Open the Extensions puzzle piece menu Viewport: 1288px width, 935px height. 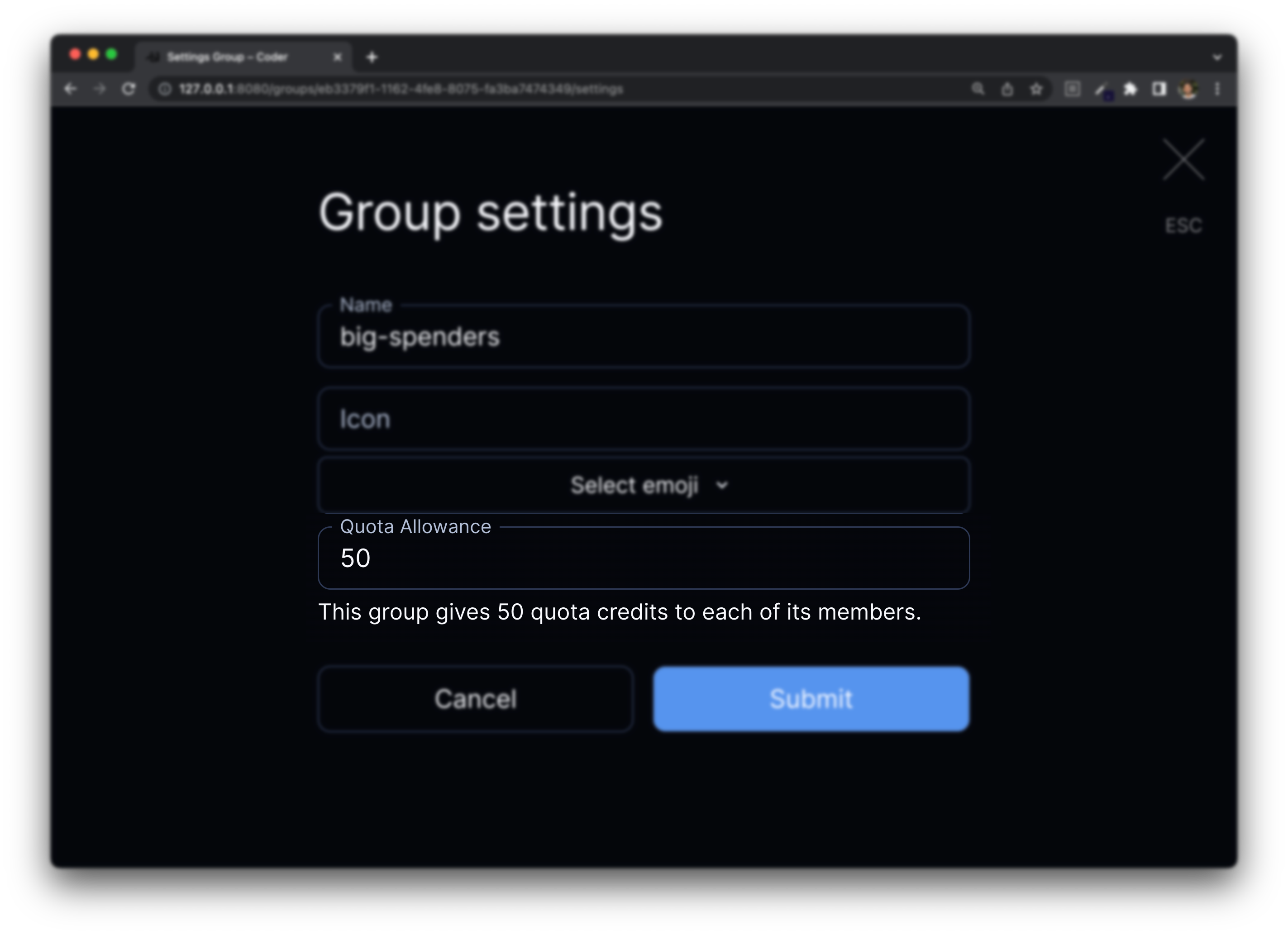[x=1130, y=89]
